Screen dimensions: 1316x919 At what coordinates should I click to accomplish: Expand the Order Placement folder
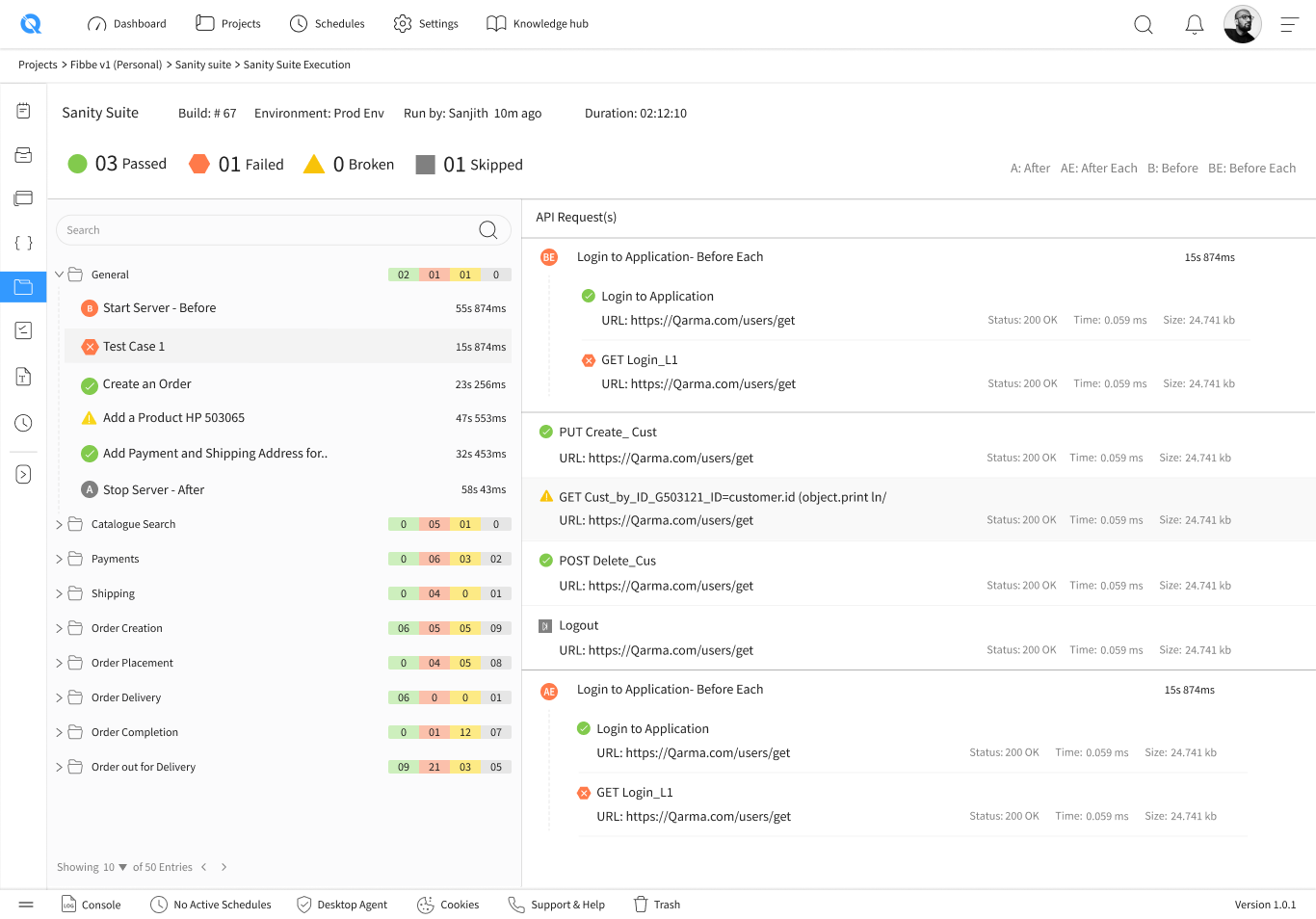click(59, 664)
